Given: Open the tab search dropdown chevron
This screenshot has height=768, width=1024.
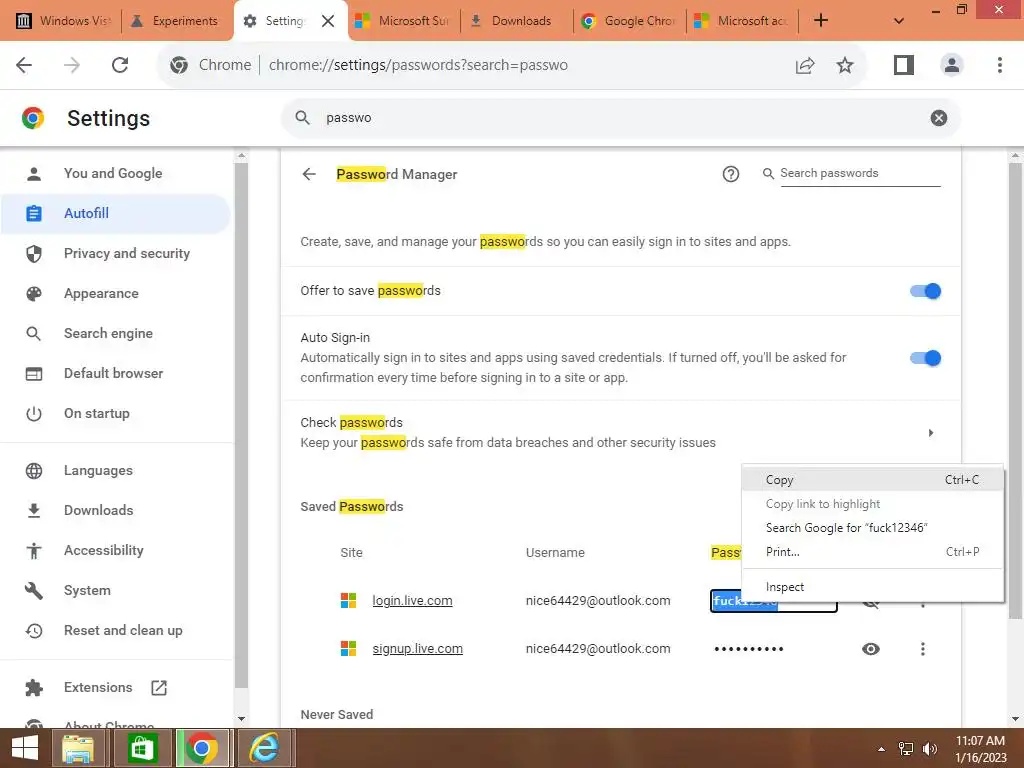Looking at the screenshot, I should click(899, 21).
